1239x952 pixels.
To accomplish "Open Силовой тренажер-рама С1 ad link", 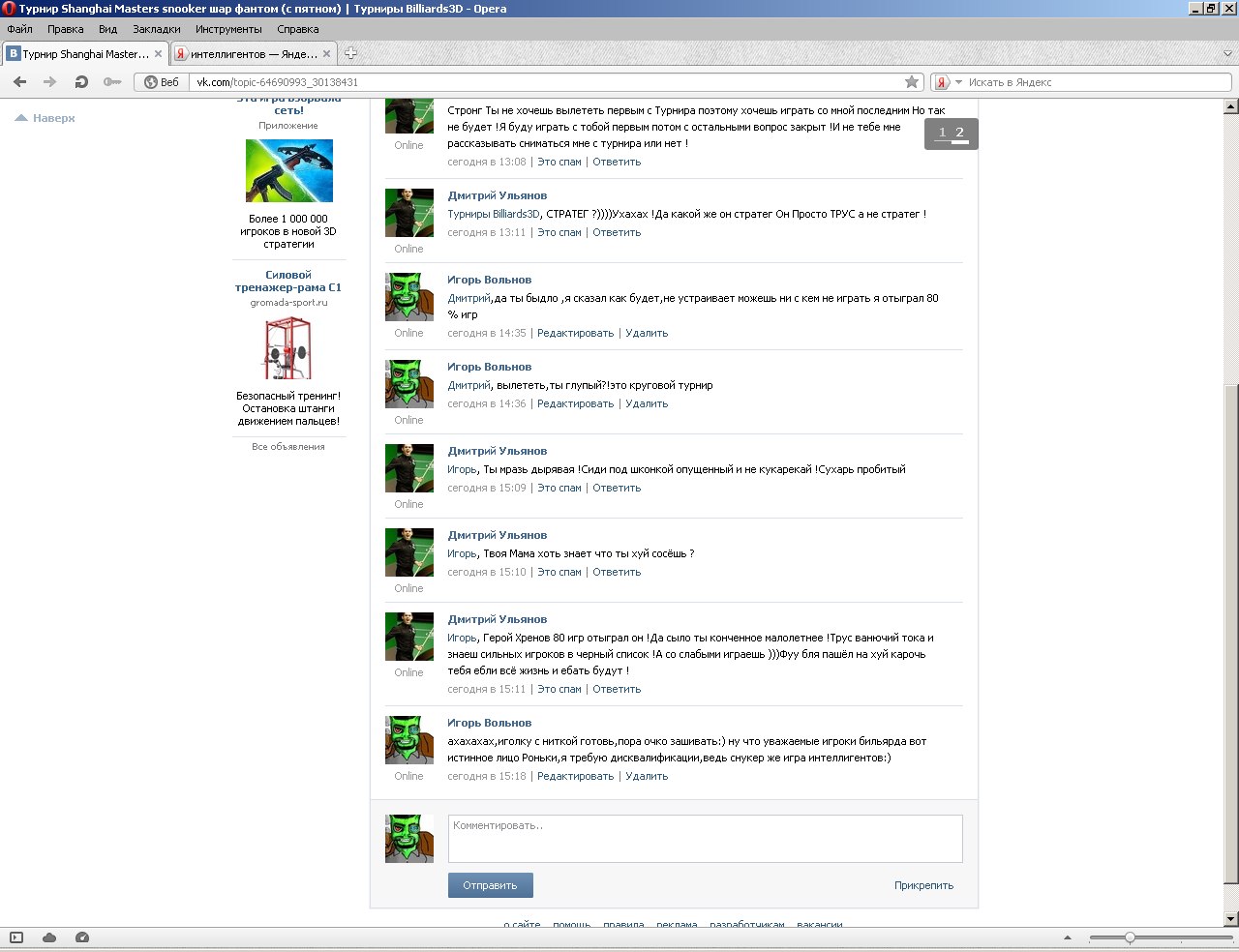I will tap(288, 281).
